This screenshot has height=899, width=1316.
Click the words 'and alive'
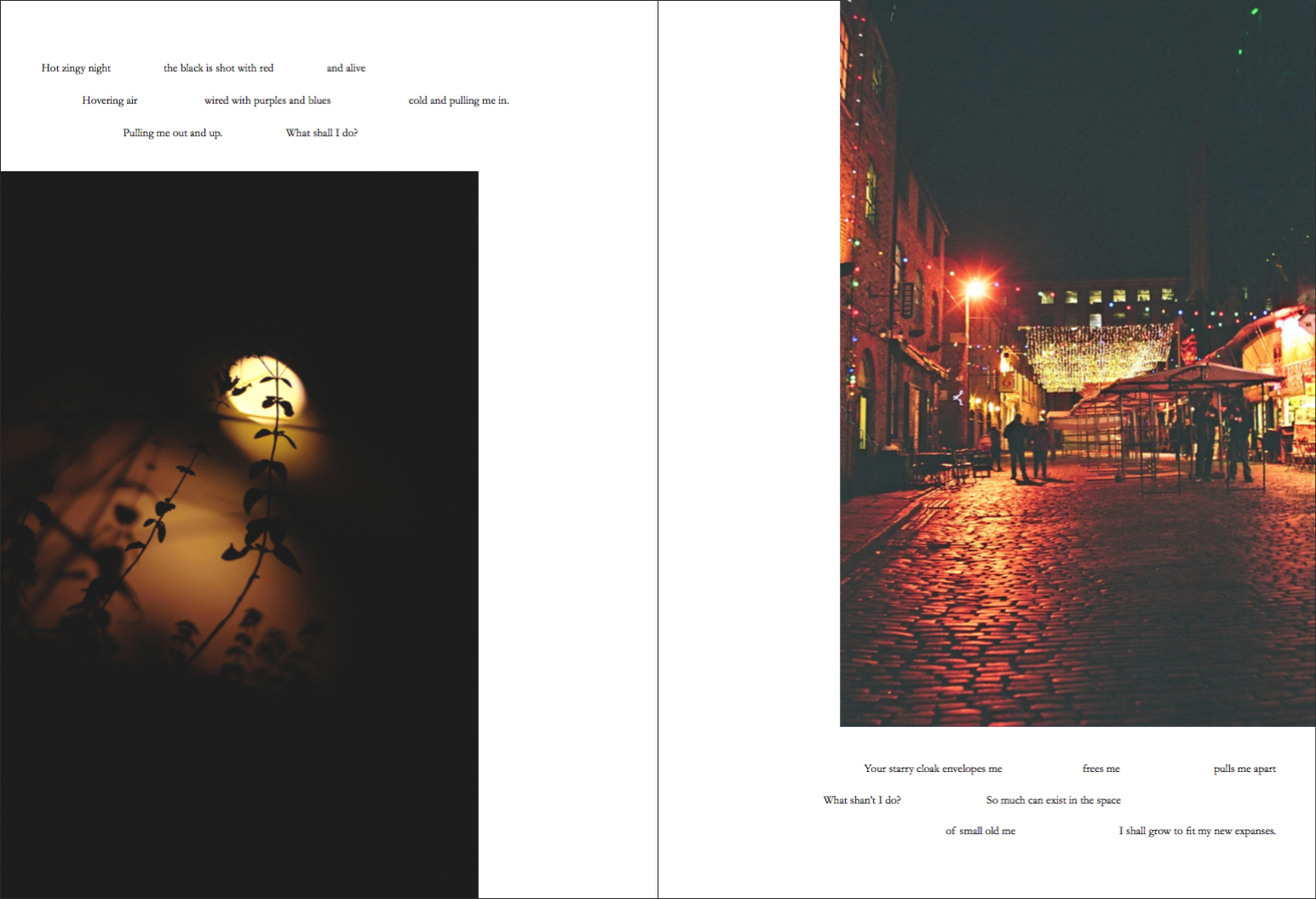(346, 68)
